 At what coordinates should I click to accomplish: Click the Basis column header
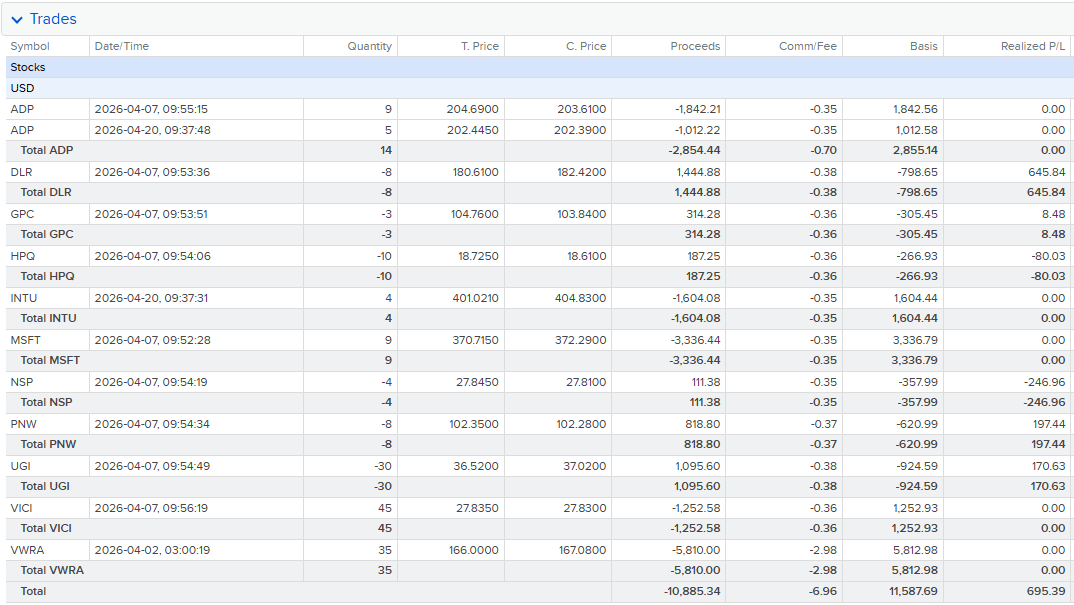point(923,46)
